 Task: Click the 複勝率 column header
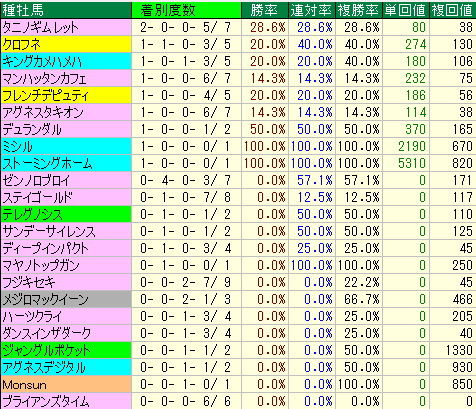(359, 10)
